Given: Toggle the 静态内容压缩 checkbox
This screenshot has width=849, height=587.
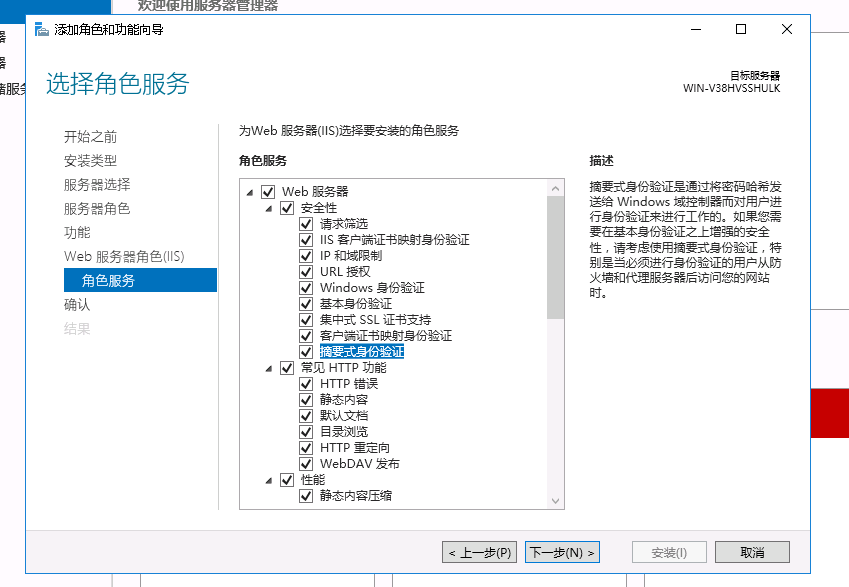Looking at the screenshot, I should coord(306,496).
